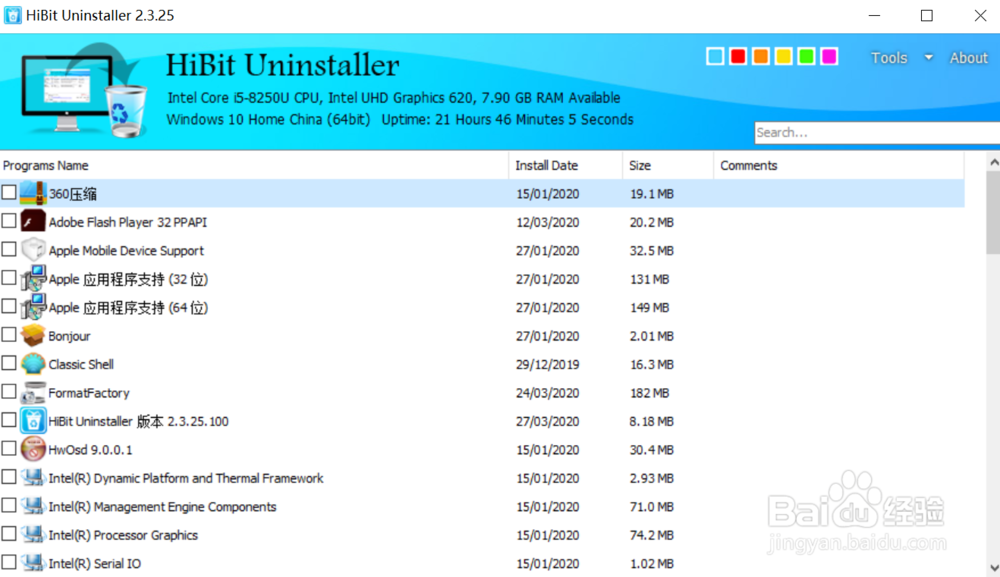Click the HiBit Uninstaller list entry icon
This screenshot has width=1000, height=577.
click(x=33, y=421)
